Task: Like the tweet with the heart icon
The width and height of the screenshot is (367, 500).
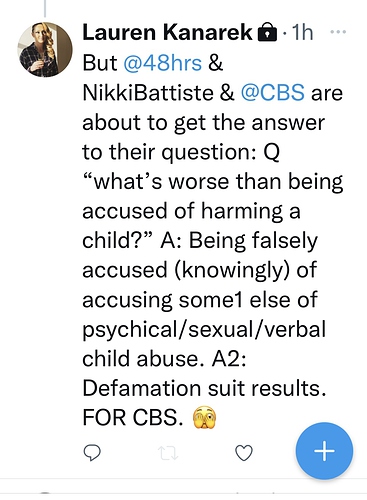Action: (x=244, y=453)
